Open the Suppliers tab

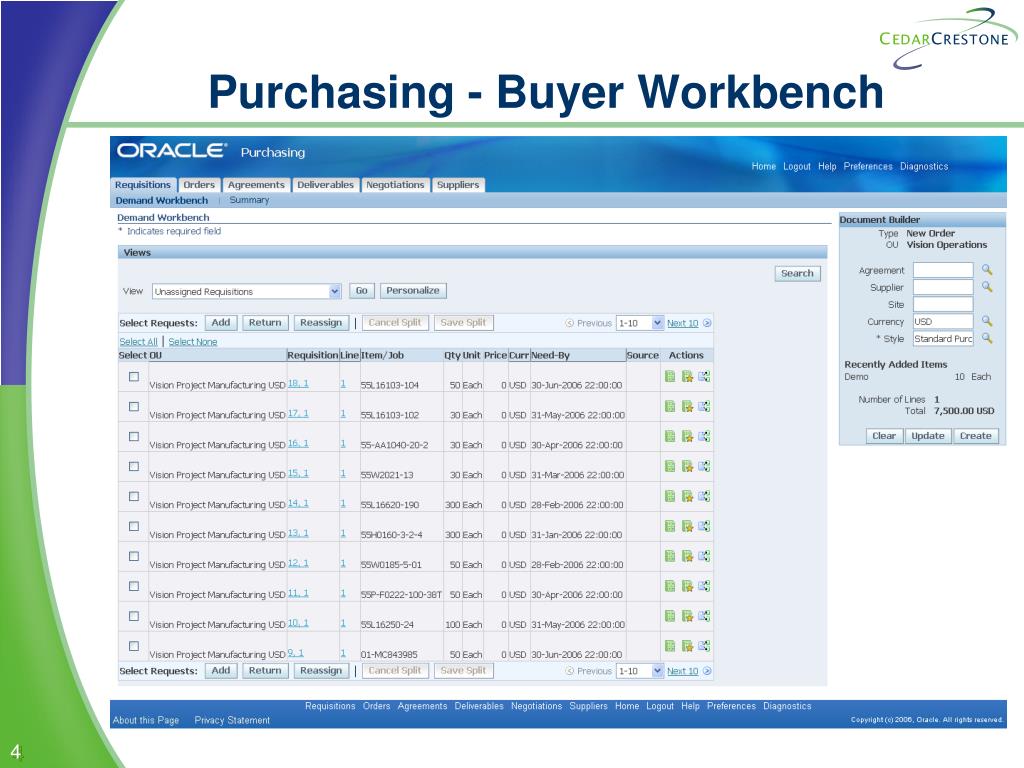(458, 185)
